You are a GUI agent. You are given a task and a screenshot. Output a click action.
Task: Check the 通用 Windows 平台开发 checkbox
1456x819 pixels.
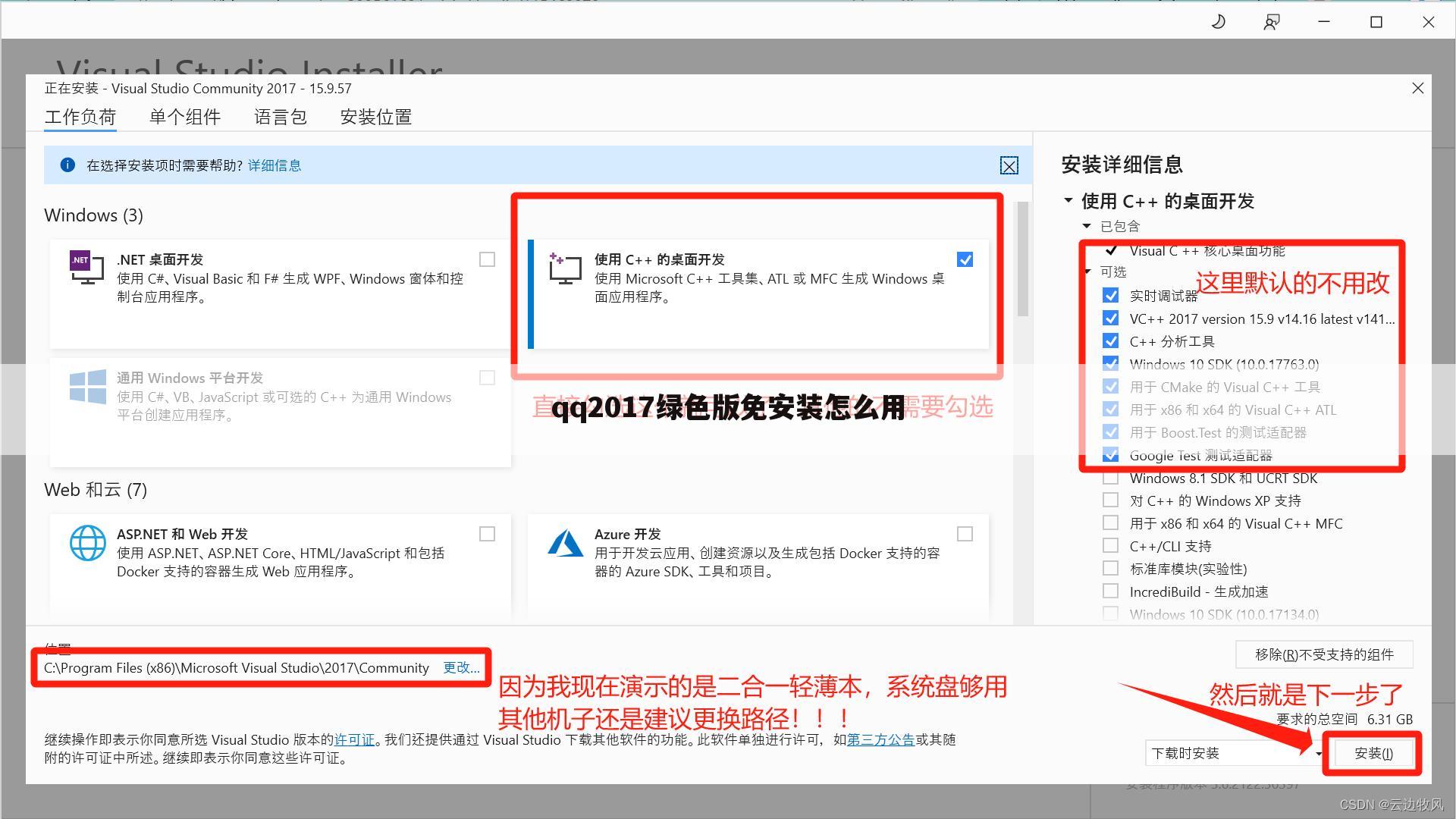[x=487, y=378]
